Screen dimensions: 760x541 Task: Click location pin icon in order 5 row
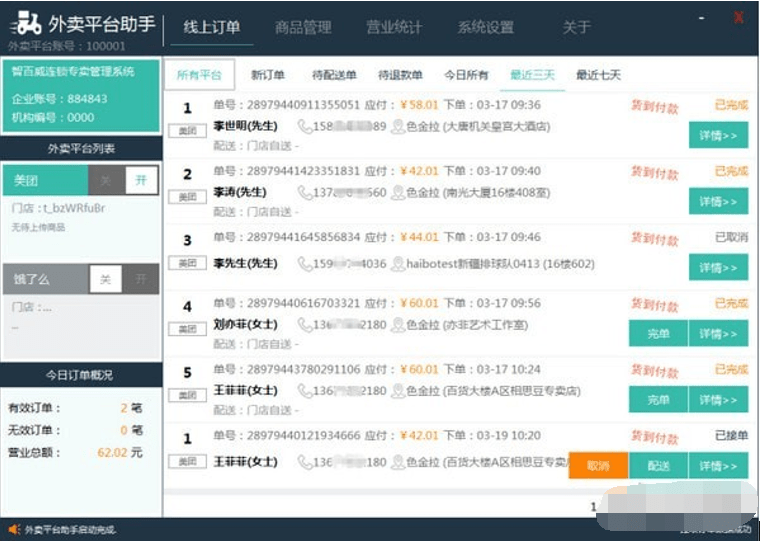tap(398, 391)
